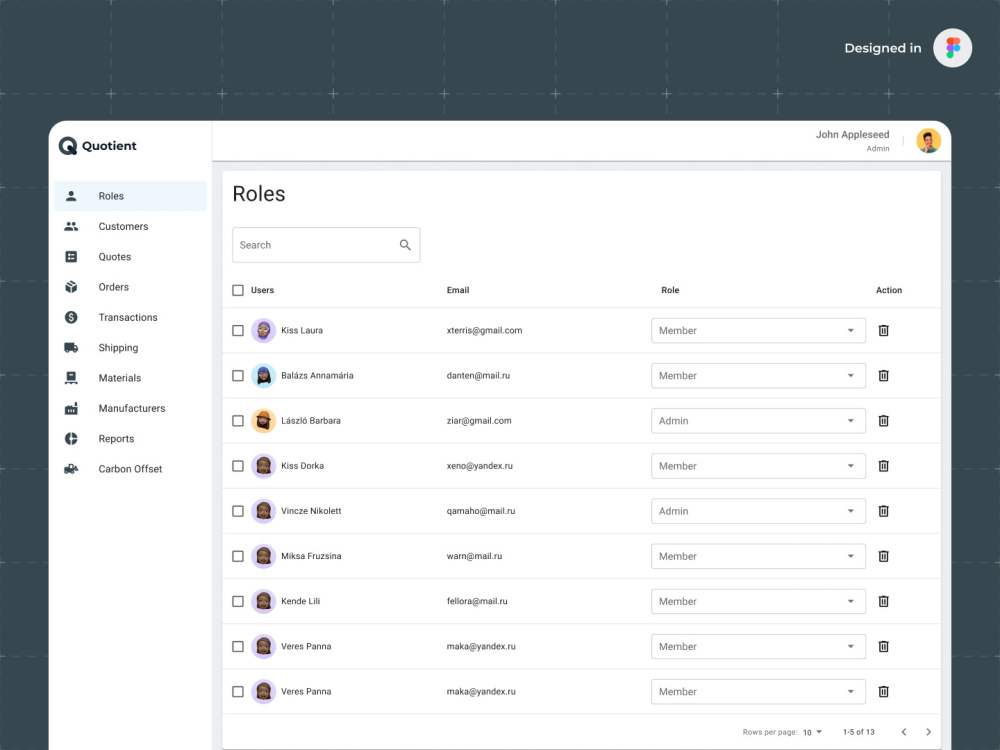The image size is (1000, 750).
Task: Go to previous page arrow
Action: (x=904, y=732)
